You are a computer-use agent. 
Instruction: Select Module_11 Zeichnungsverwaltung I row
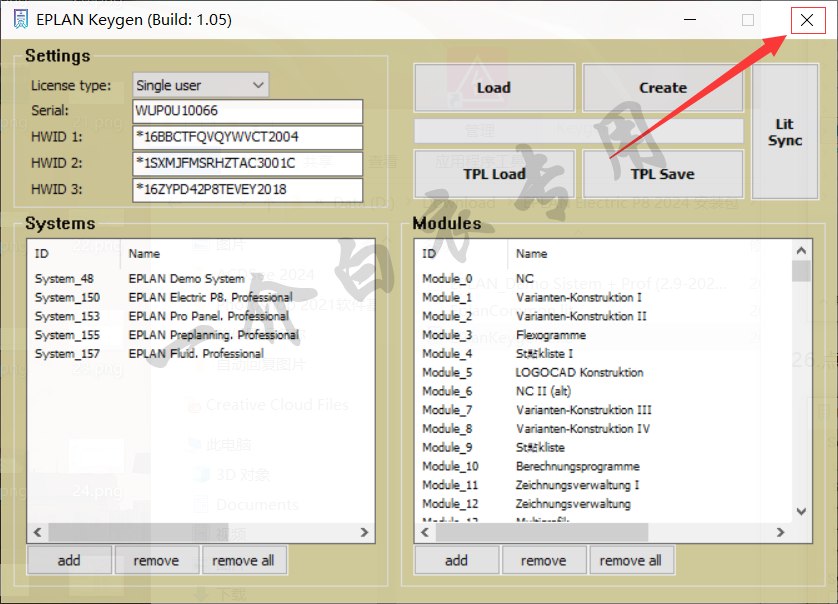[603, 485]
